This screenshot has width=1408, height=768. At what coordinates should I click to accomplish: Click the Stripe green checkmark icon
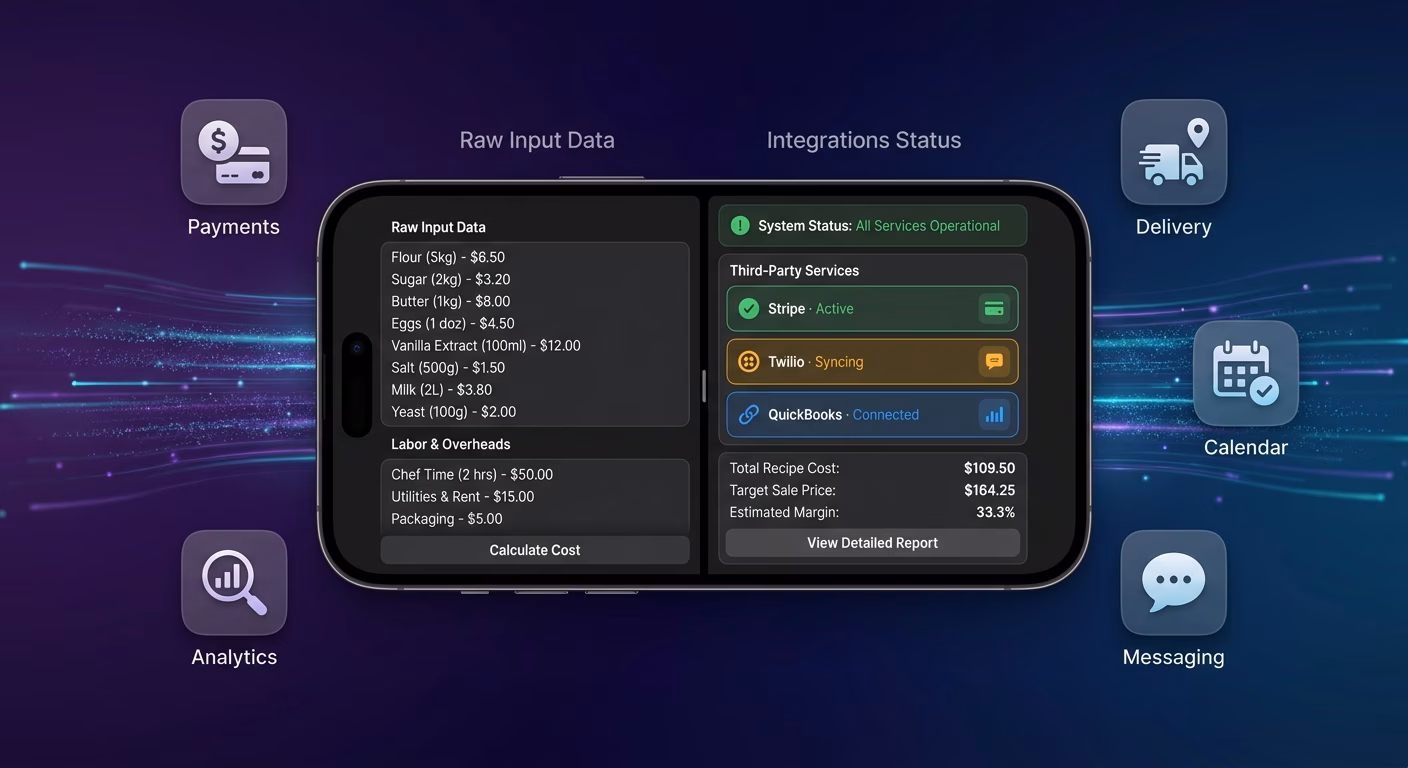pyautogui.click(x=748, y=309)
